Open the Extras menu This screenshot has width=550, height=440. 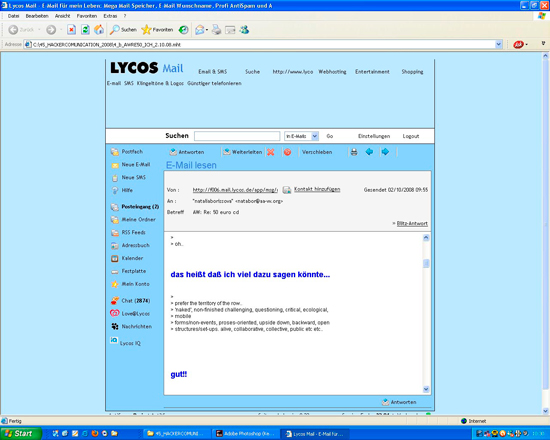[x=110, y=16]
